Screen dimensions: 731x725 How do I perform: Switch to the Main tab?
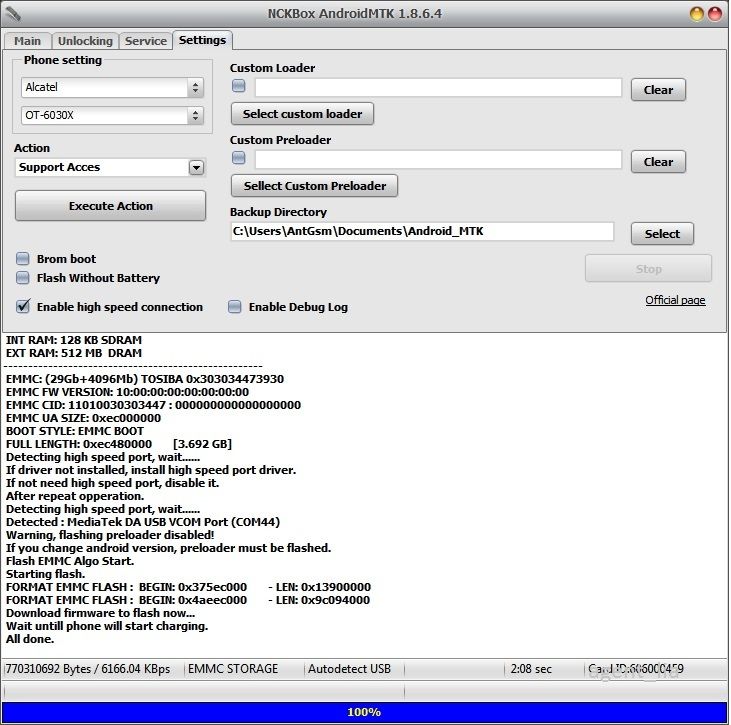click(27, 41)
